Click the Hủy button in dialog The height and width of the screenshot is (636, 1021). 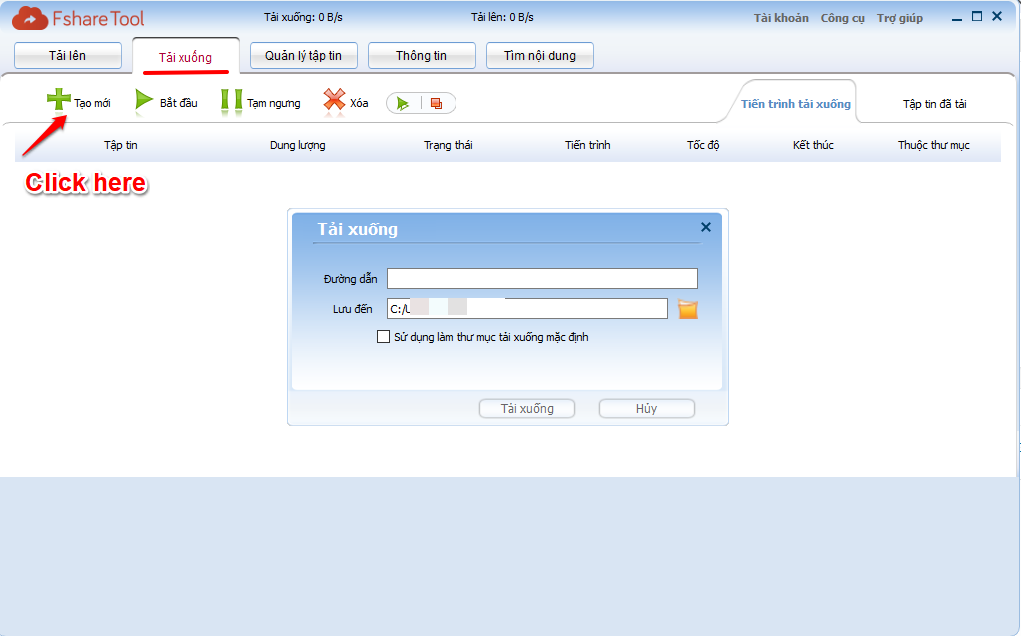[x=646, y=408]
